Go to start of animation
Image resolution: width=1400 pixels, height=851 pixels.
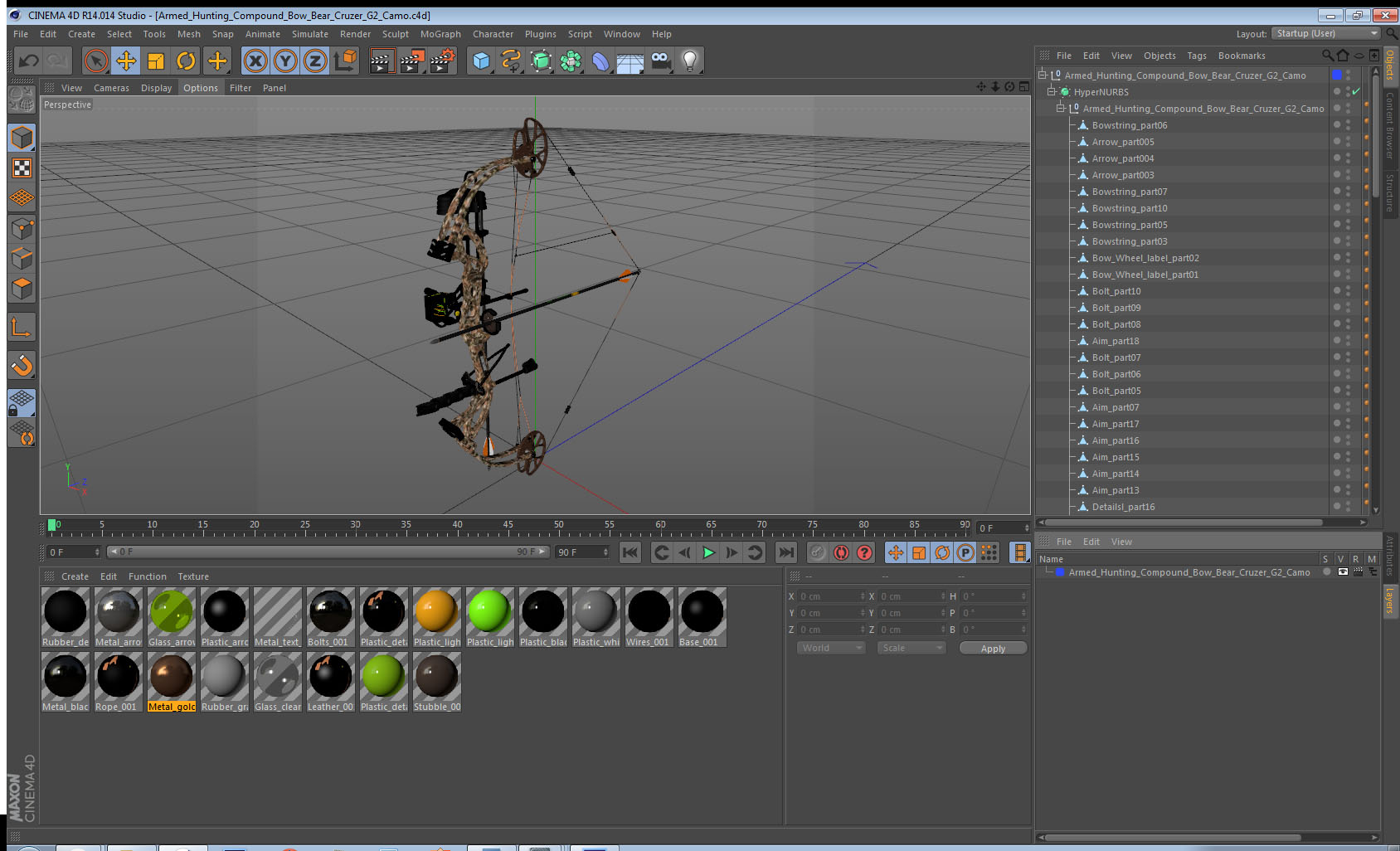tap(630, 552)
